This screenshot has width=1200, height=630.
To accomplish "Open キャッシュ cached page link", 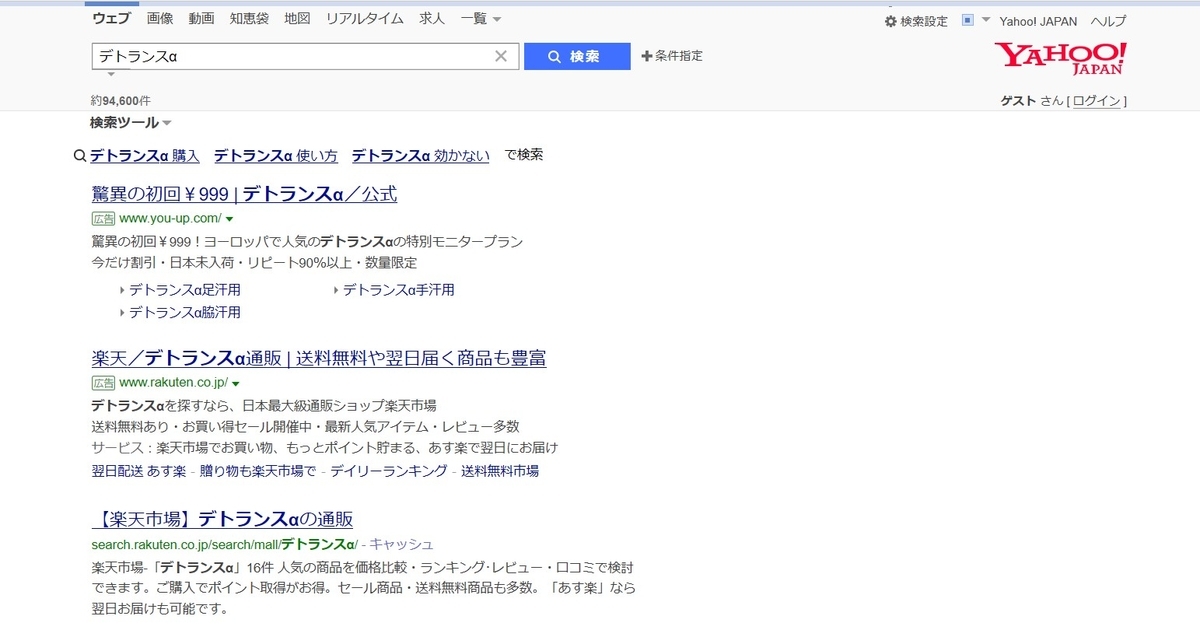I will click(402, 544).
